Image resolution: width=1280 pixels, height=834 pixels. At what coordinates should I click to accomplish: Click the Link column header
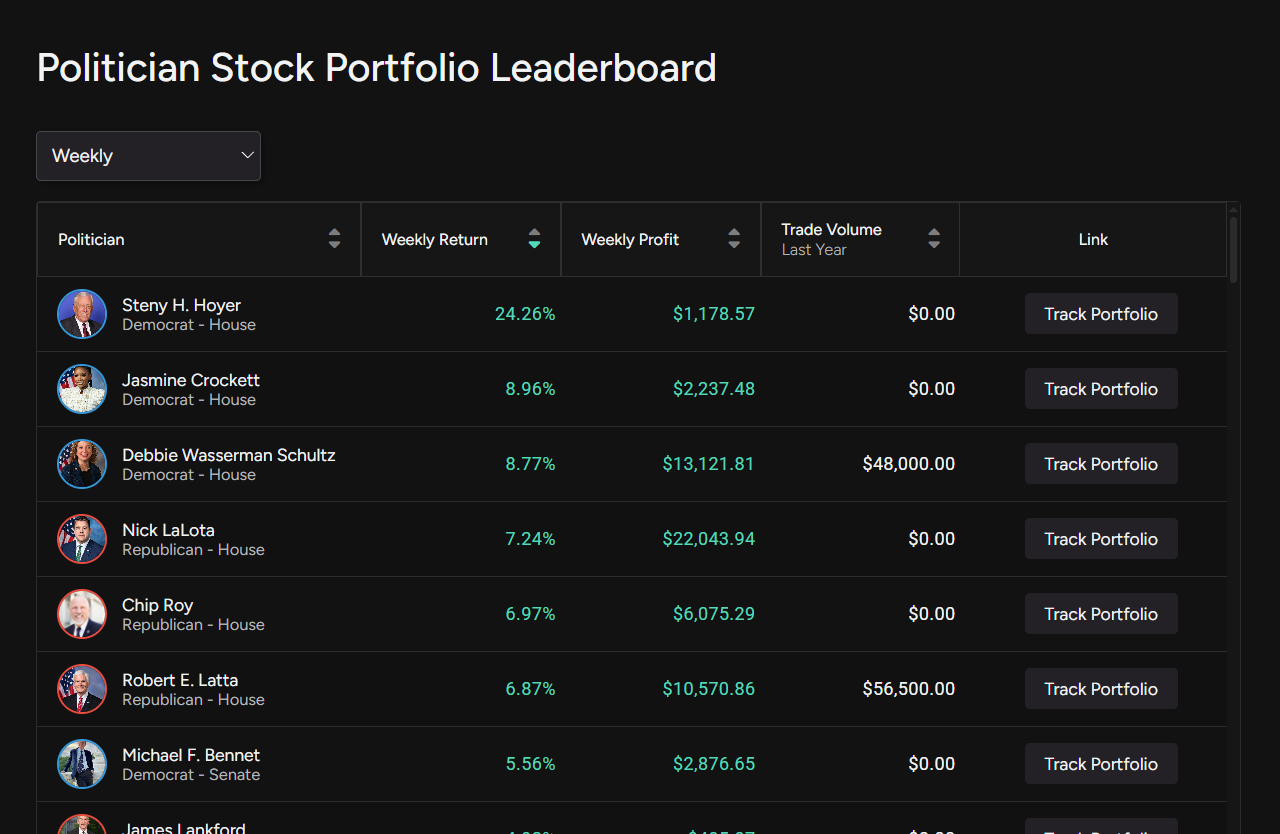[x=1092, y=239]
